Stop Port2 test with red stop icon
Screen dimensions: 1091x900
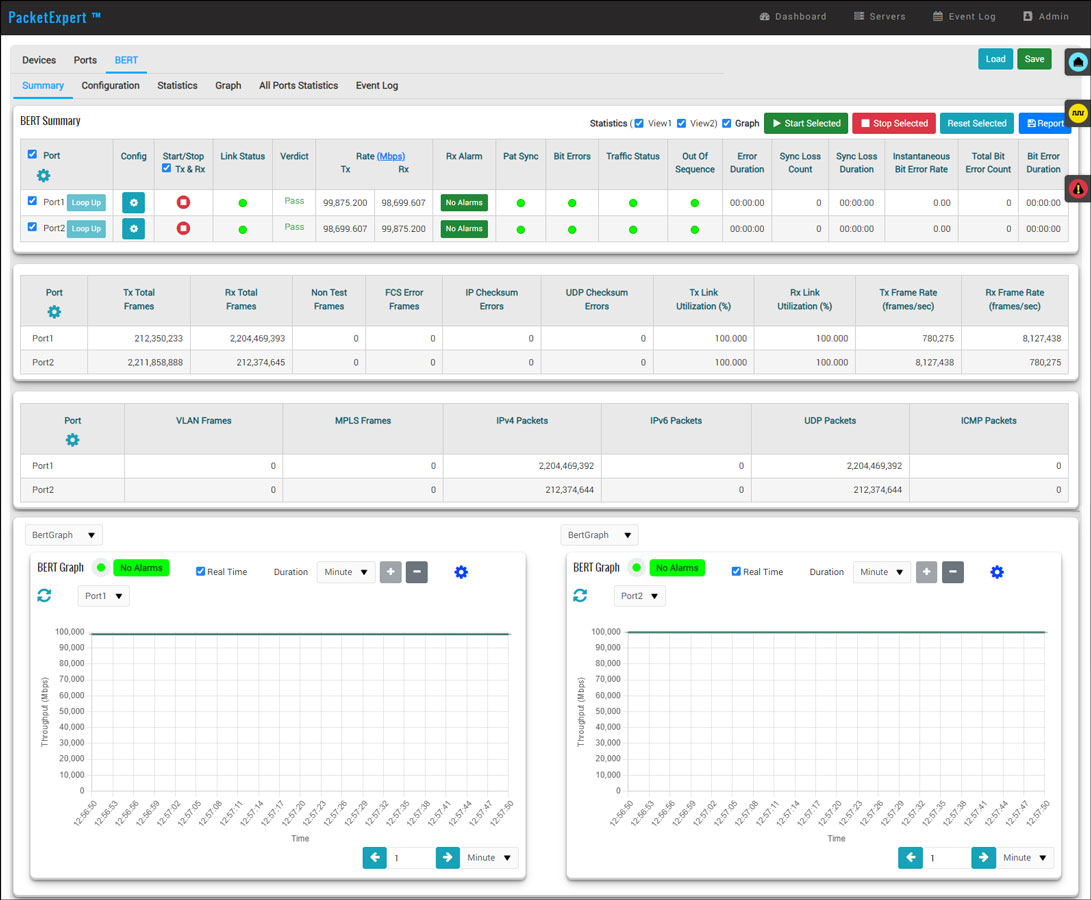click(183, 228)
